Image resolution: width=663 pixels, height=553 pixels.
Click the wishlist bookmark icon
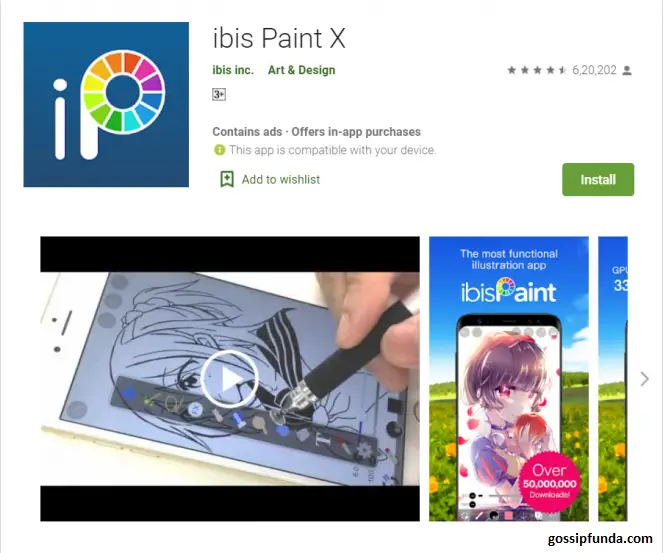click(x=227, y=179)
